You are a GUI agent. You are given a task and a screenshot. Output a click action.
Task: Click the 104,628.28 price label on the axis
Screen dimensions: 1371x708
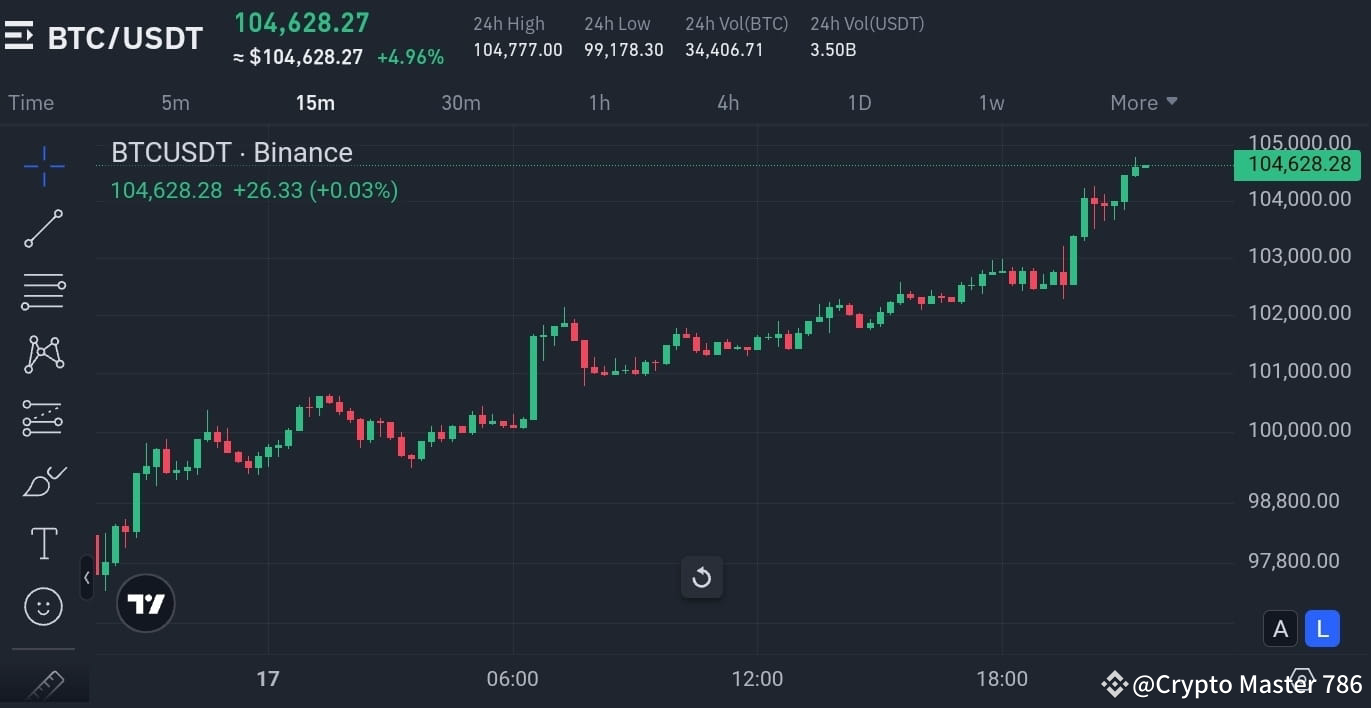(1297, 164)
